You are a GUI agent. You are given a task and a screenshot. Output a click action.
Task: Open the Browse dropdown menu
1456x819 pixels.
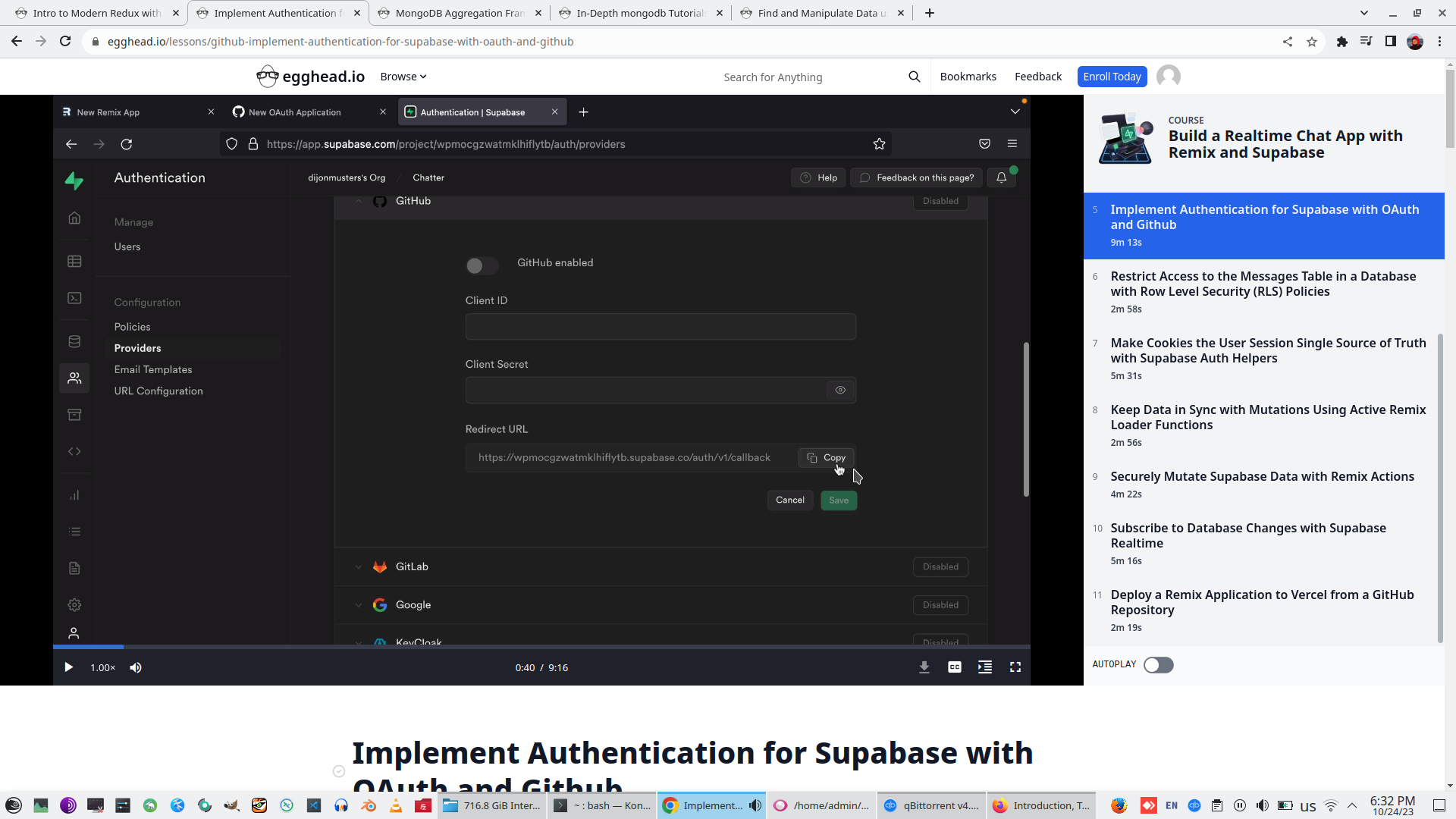click(403, 77)
